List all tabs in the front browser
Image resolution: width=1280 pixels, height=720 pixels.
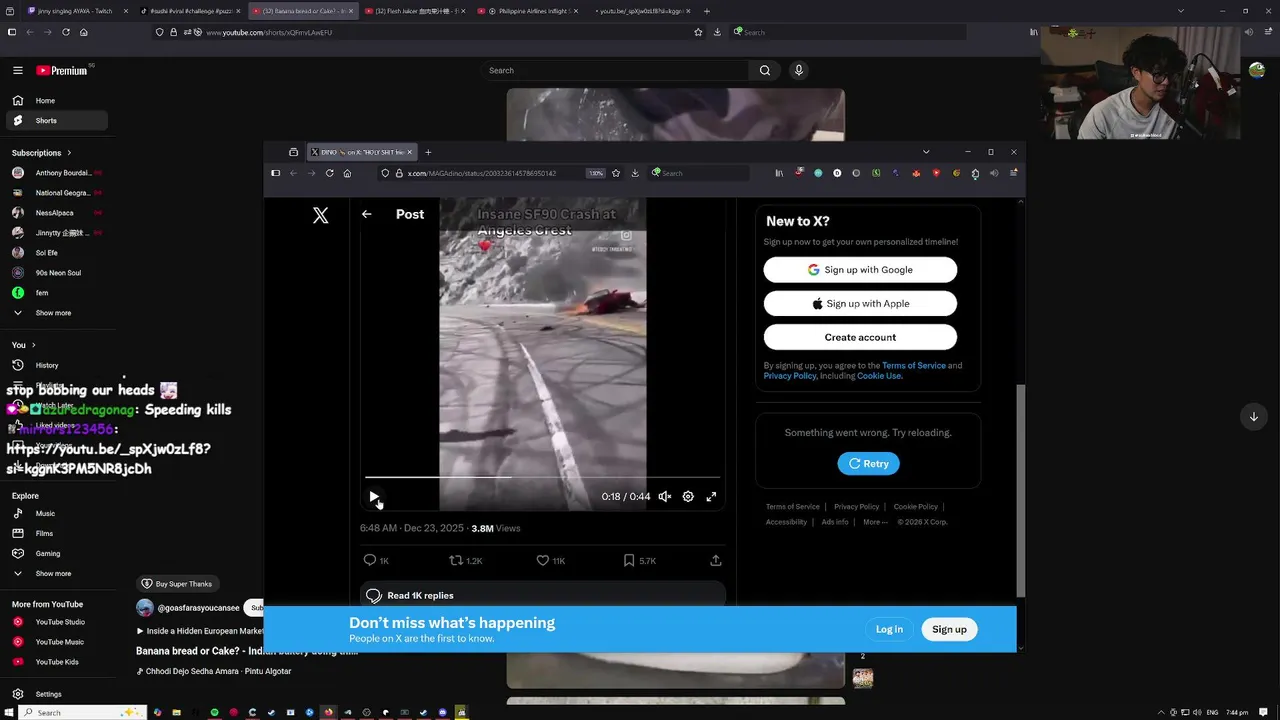[x=926, y=152]
